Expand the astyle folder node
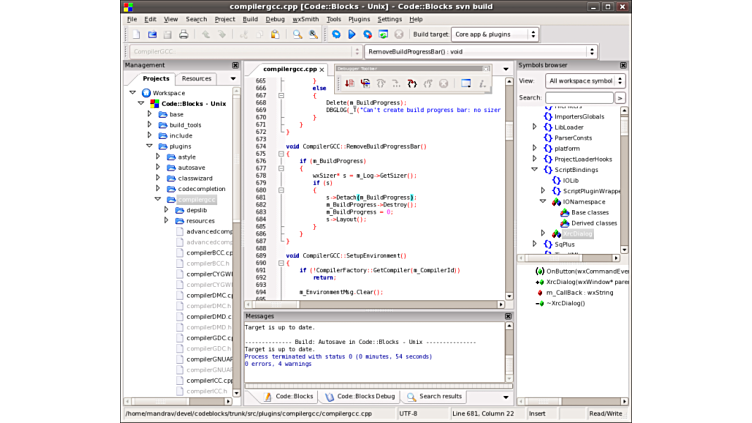 (x=158, y=157)
